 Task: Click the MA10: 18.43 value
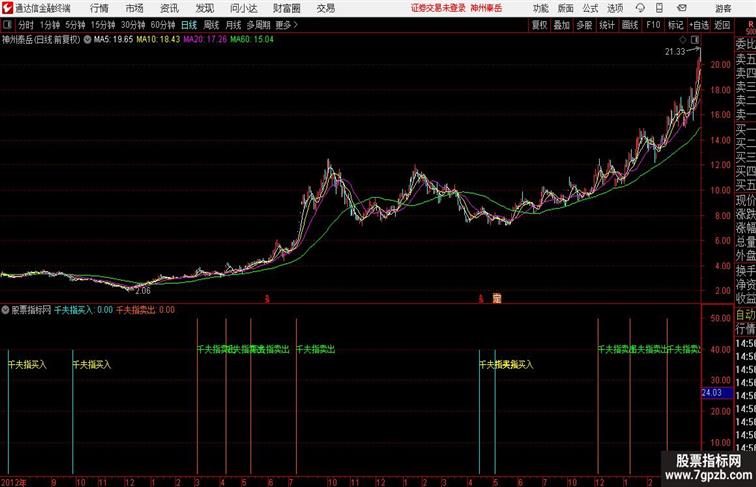coord(158,40)
